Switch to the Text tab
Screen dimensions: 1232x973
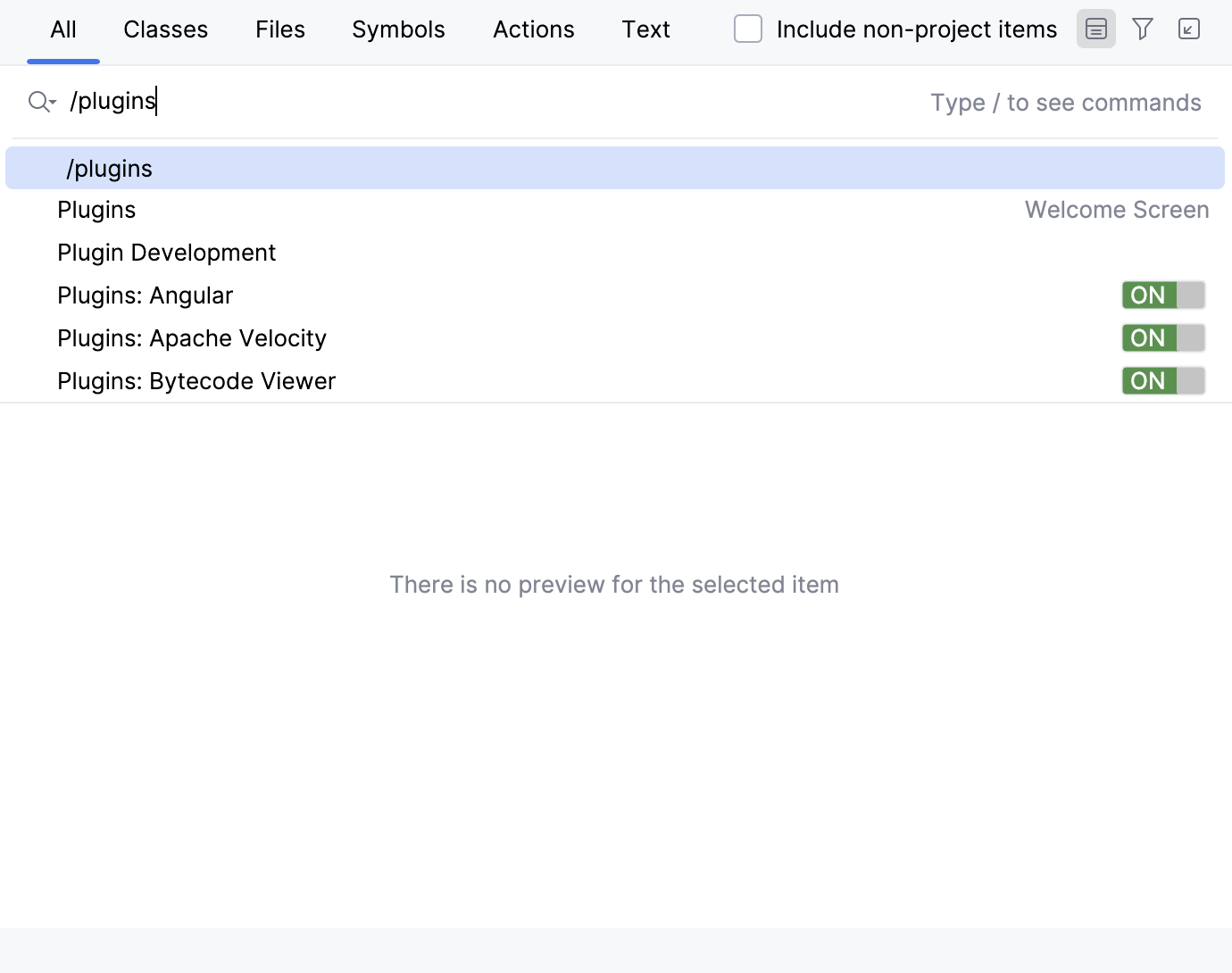pos(645,29)
